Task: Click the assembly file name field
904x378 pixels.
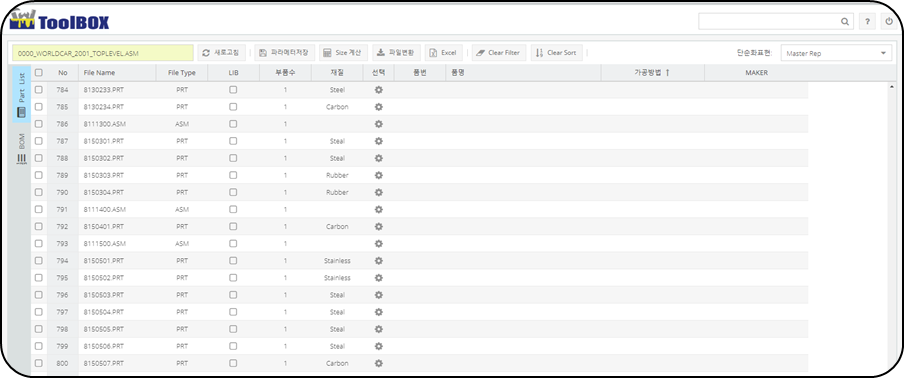Action: coord(103,53)
